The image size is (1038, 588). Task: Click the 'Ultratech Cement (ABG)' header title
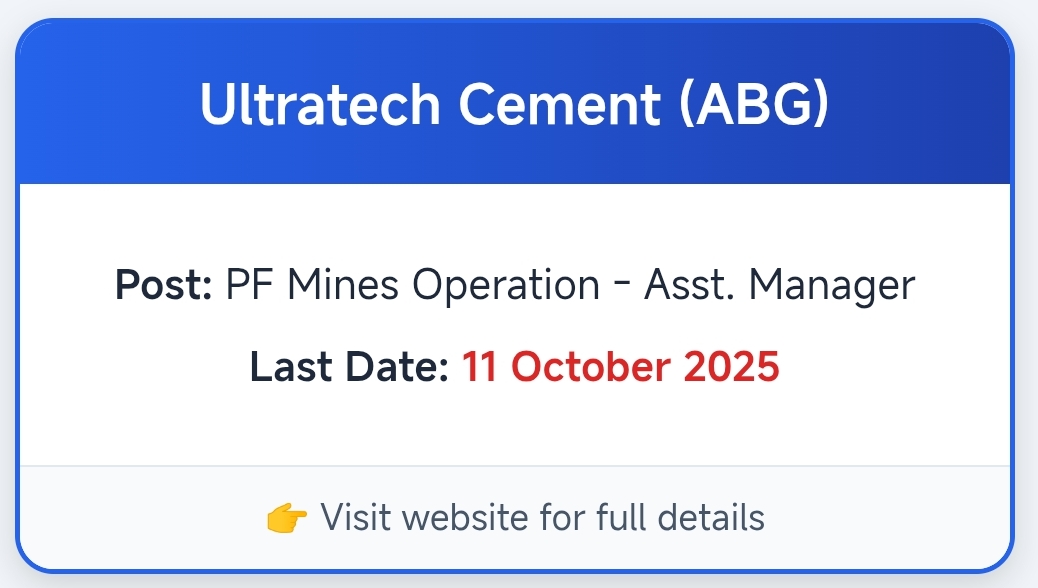click(x=515, y=103)
